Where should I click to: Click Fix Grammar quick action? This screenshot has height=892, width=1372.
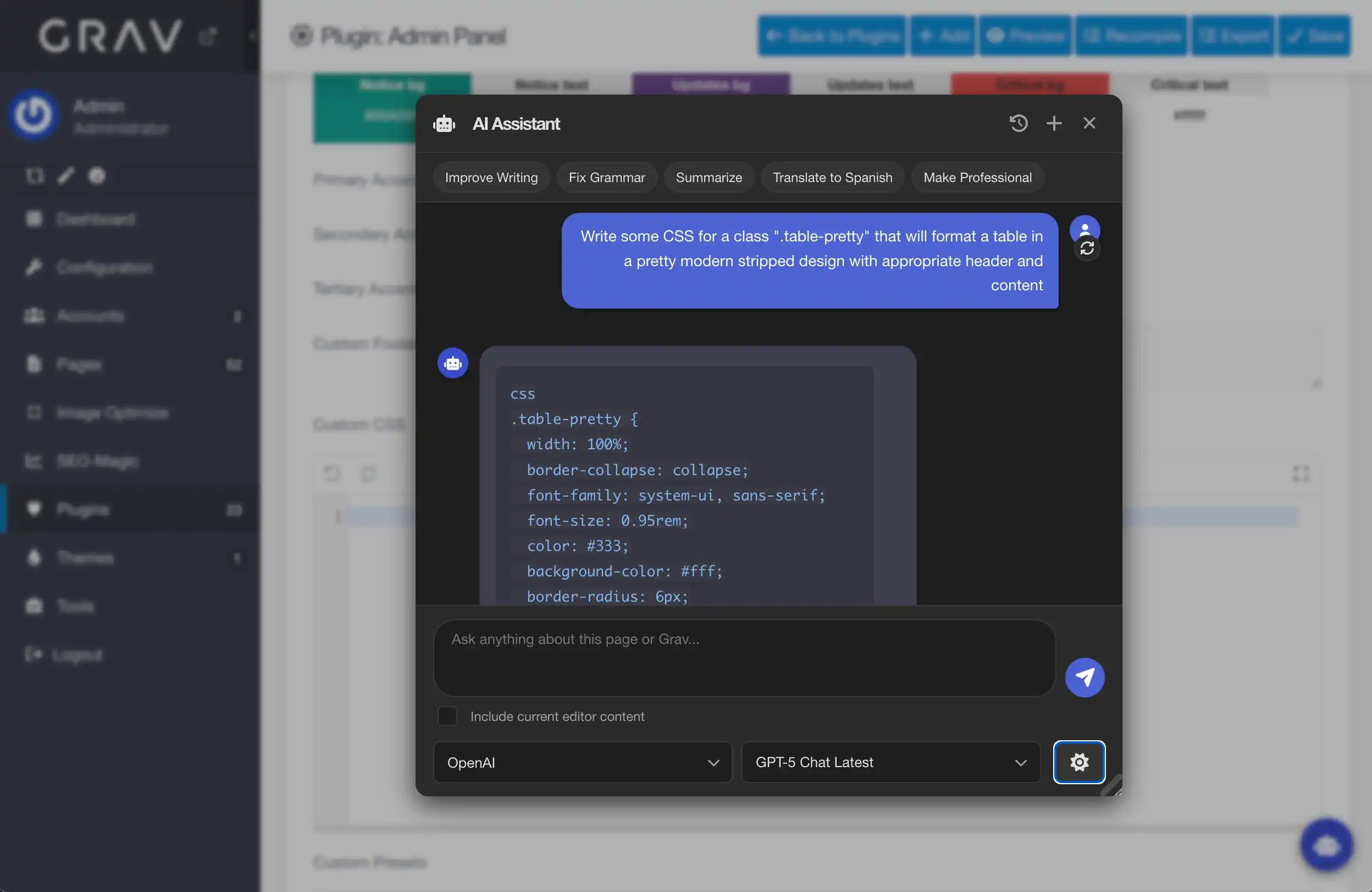606,178
